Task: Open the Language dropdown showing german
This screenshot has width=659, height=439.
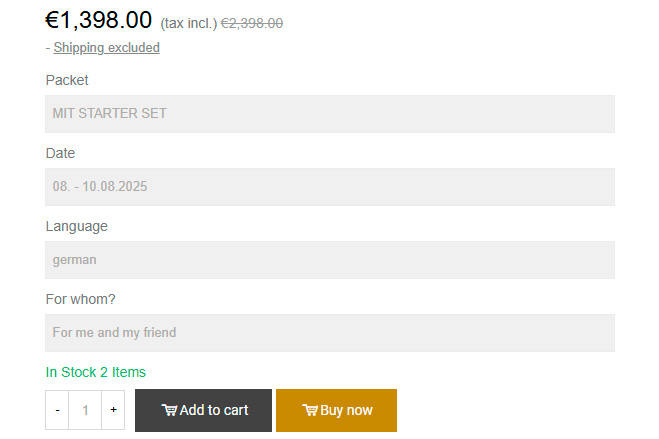Action: coord(330,260)
